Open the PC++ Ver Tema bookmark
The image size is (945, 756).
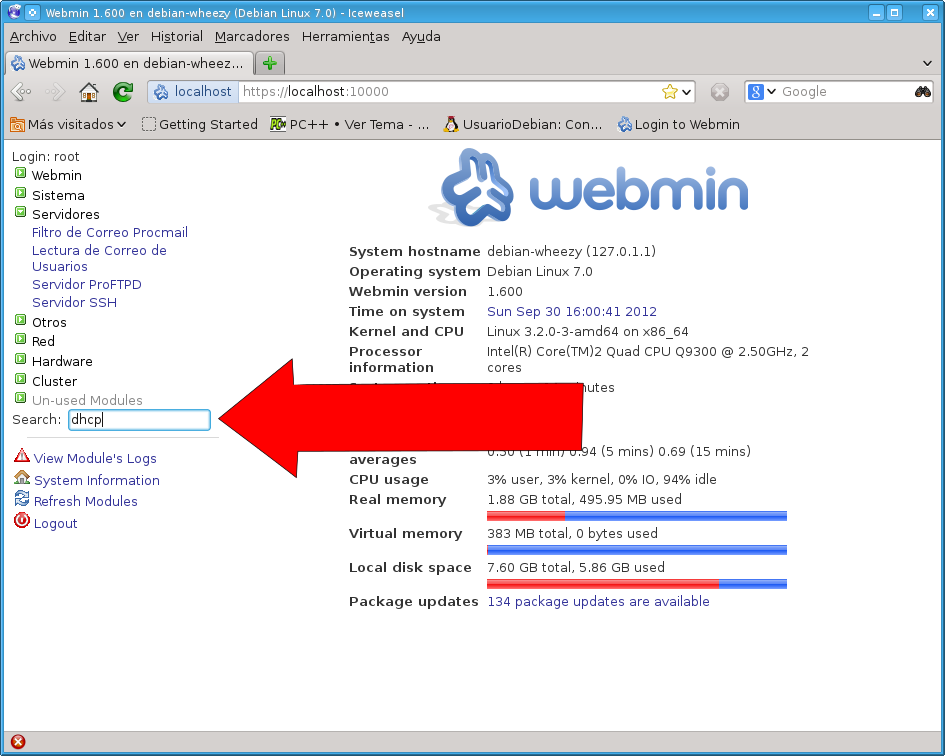pyautogui.click(x=350, y=124)
